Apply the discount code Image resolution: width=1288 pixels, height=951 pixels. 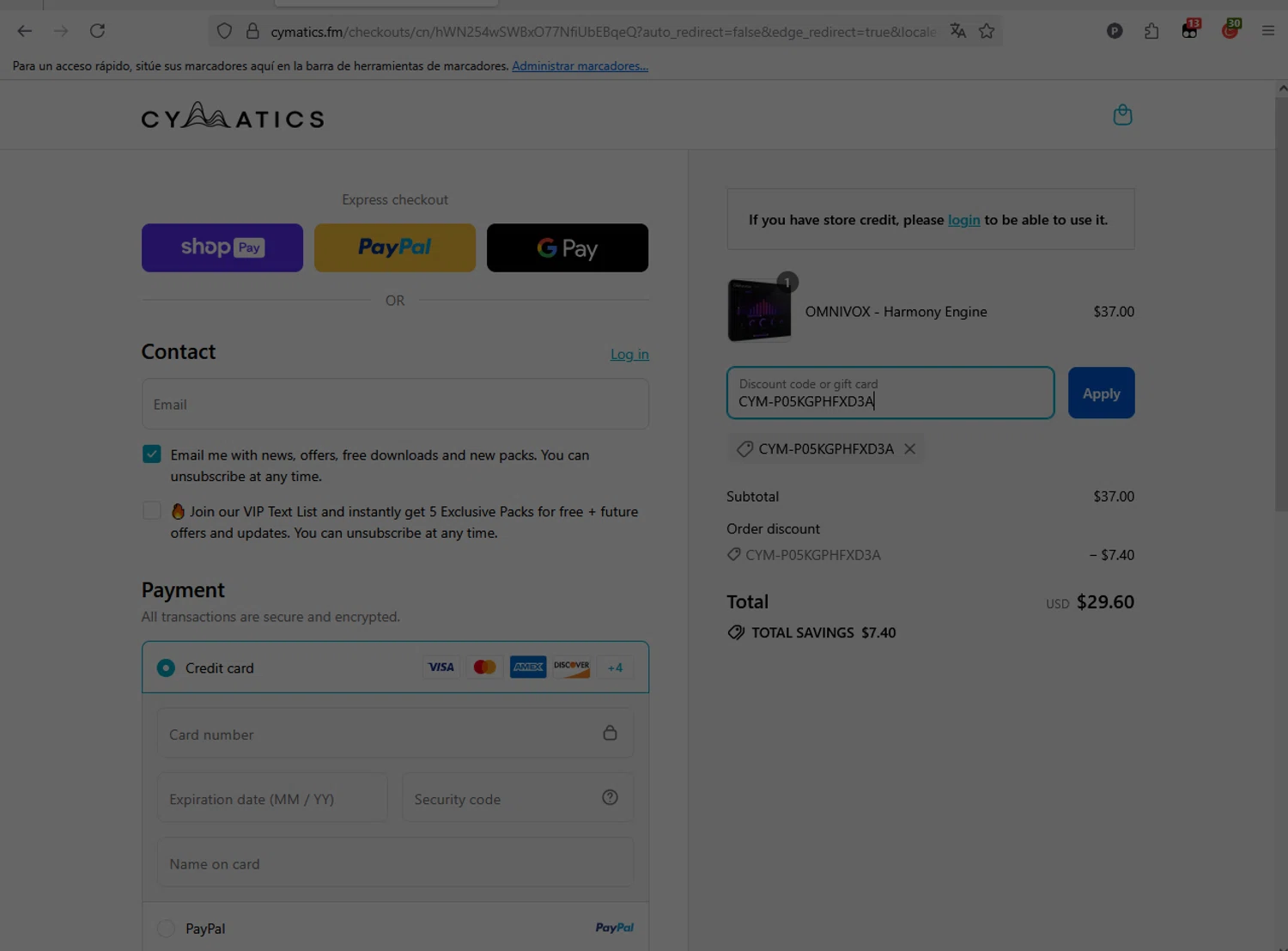tap(1102, 393)
